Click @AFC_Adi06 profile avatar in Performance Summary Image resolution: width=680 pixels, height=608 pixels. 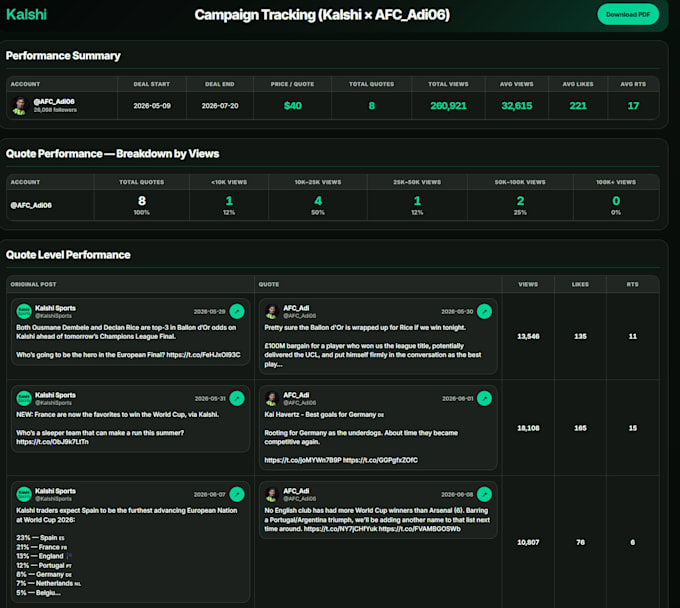20,105
